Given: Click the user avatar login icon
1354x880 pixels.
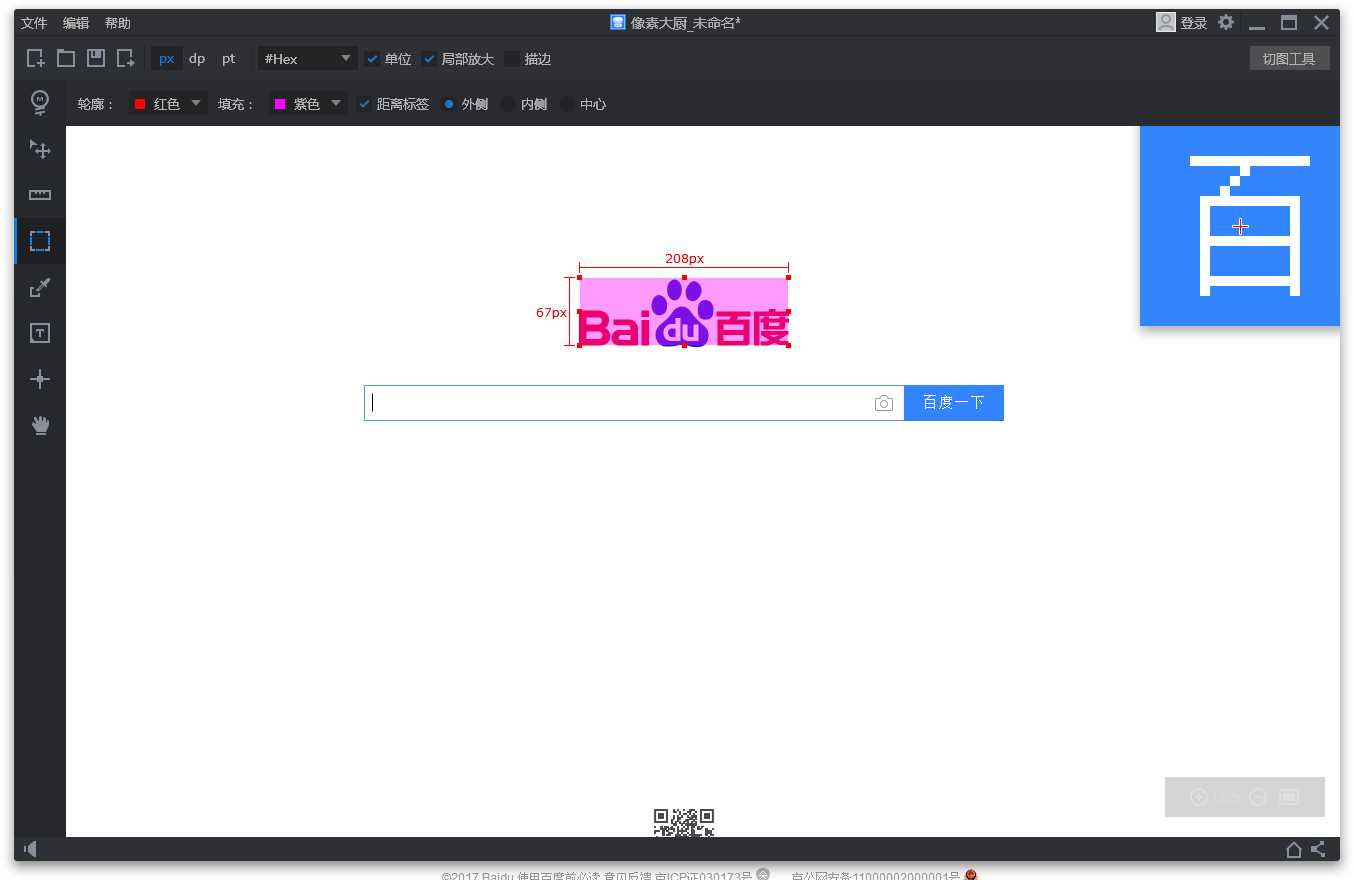Looking at the screenshot, I should coord(1165,22).
